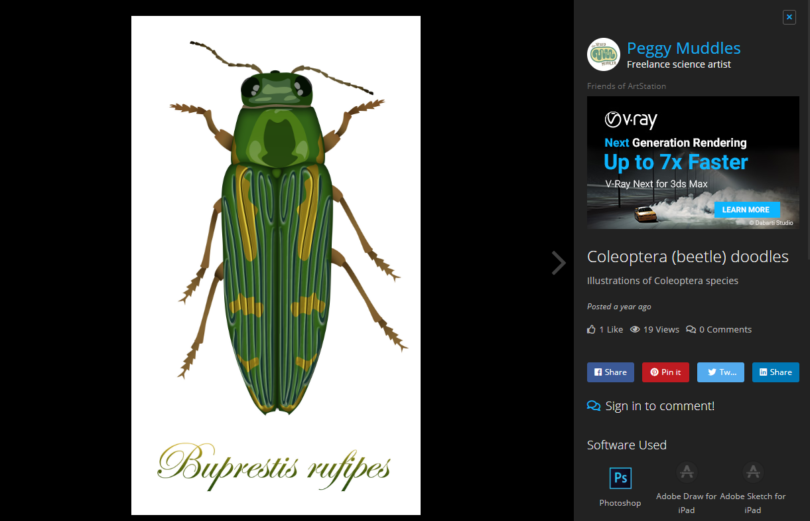
Task: Click the 1 Like count text
Action: (x=611, y=329)
